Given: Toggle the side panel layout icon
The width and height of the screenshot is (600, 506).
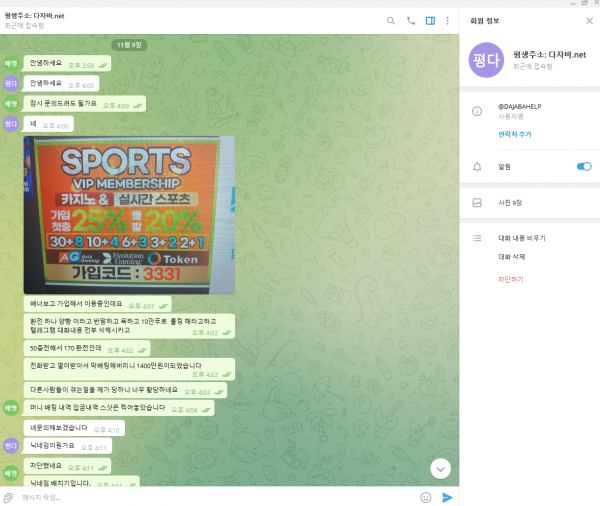Looking at the screenshot, I should click(x=430, y=21).
